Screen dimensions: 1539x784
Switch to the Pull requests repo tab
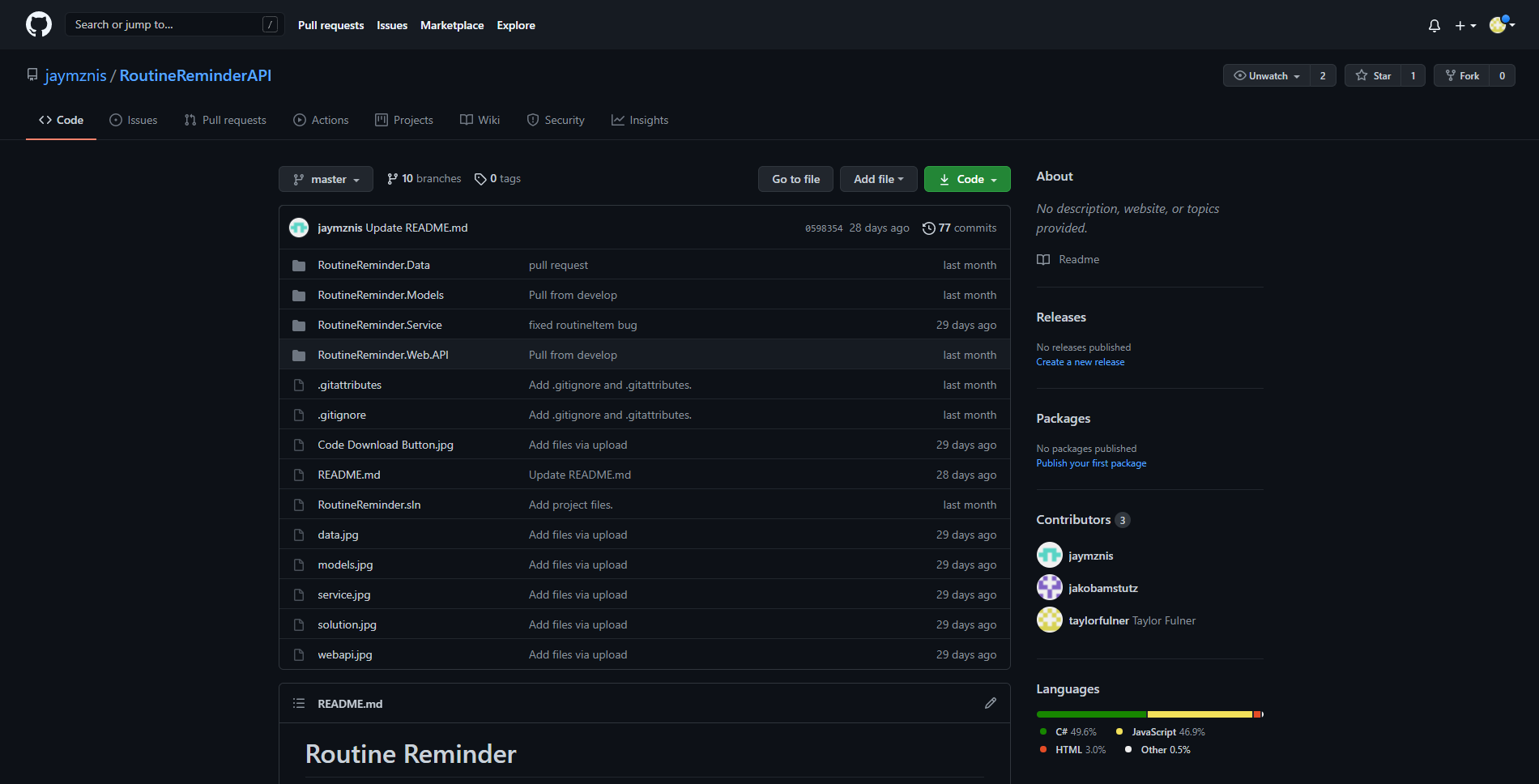[x=225, y=120]
